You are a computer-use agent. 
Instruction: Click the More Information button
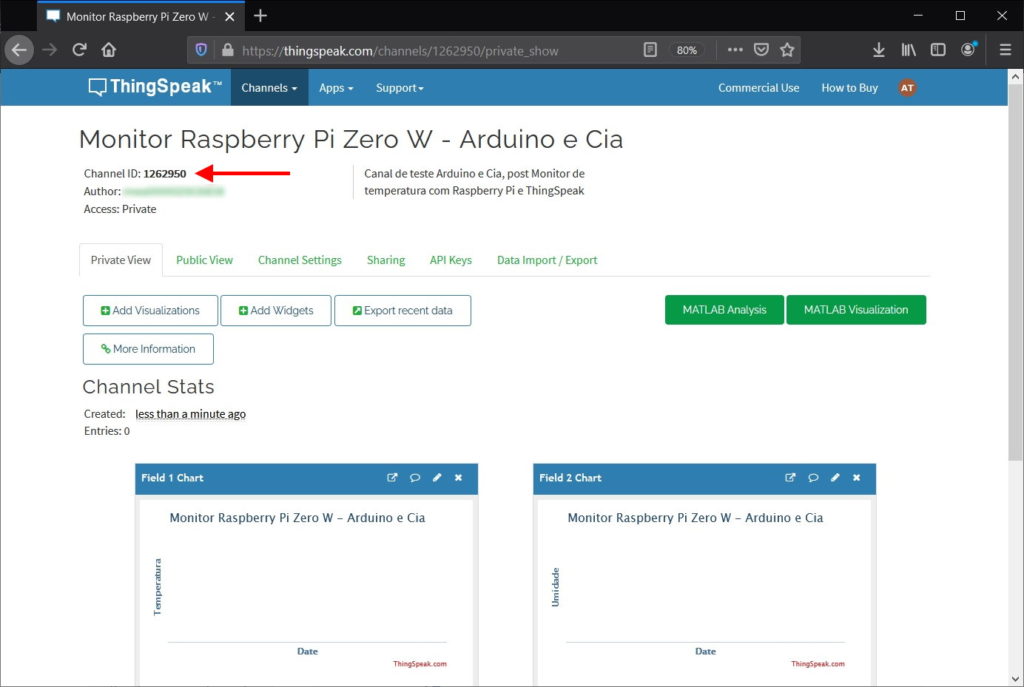(148, 349)
